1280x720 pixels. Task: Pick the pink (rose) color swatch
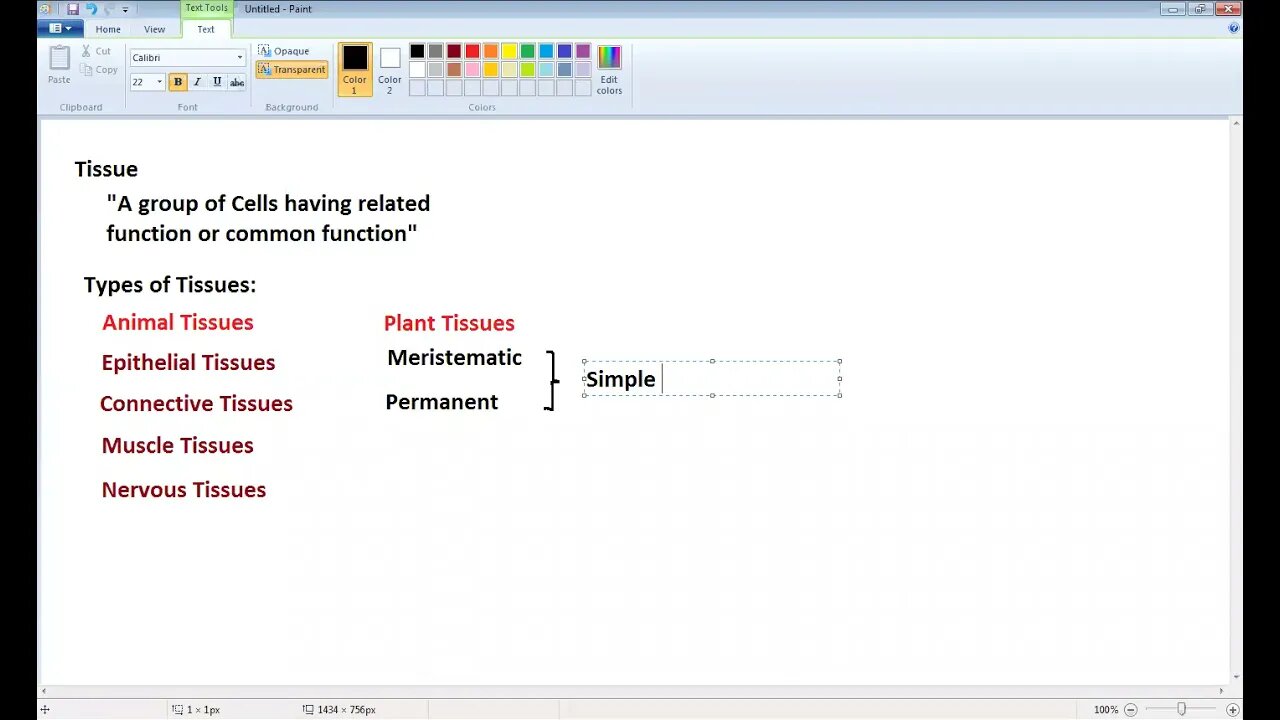click(472, 70)
